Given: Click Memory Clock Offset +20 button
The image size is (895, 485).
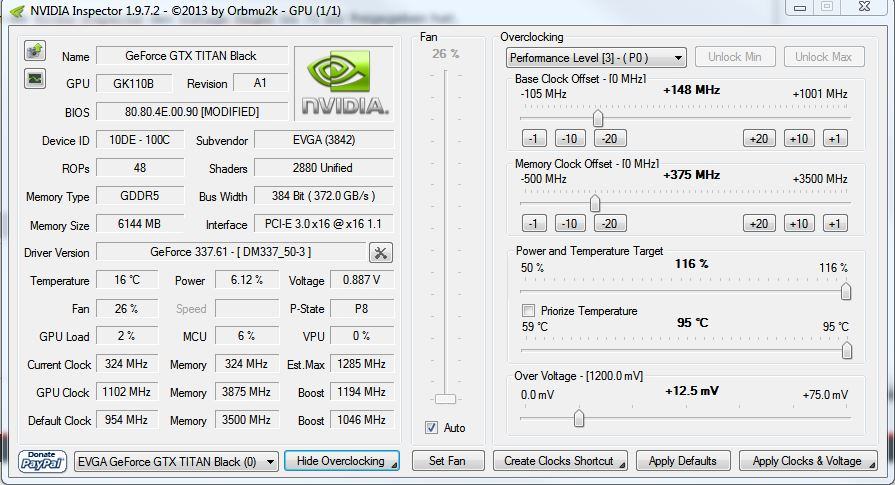Looking at the screenshot, I should [x=759, y=223].
